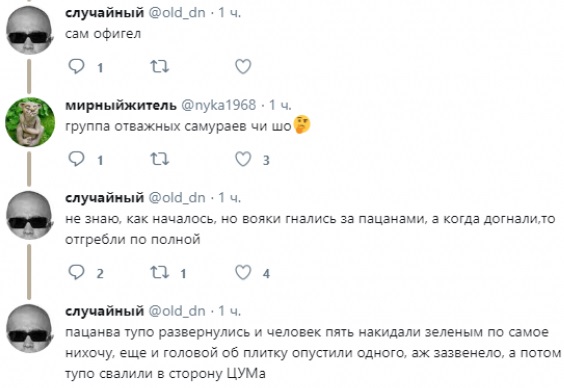The height and width of the screenshot is (388, 564).
Task: Like мирныйжитель's tweet with 3 likes
Action: point(243,159)
